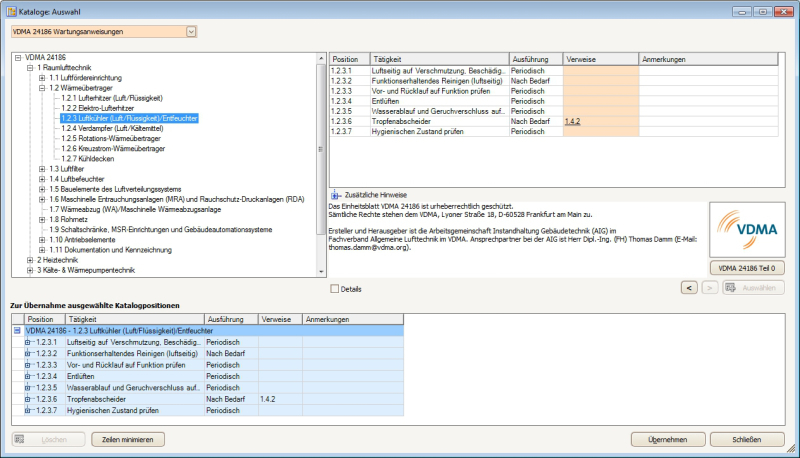Click the Löschen button
Viewport: 800px width, 458px height.
(x=48, y=440)
